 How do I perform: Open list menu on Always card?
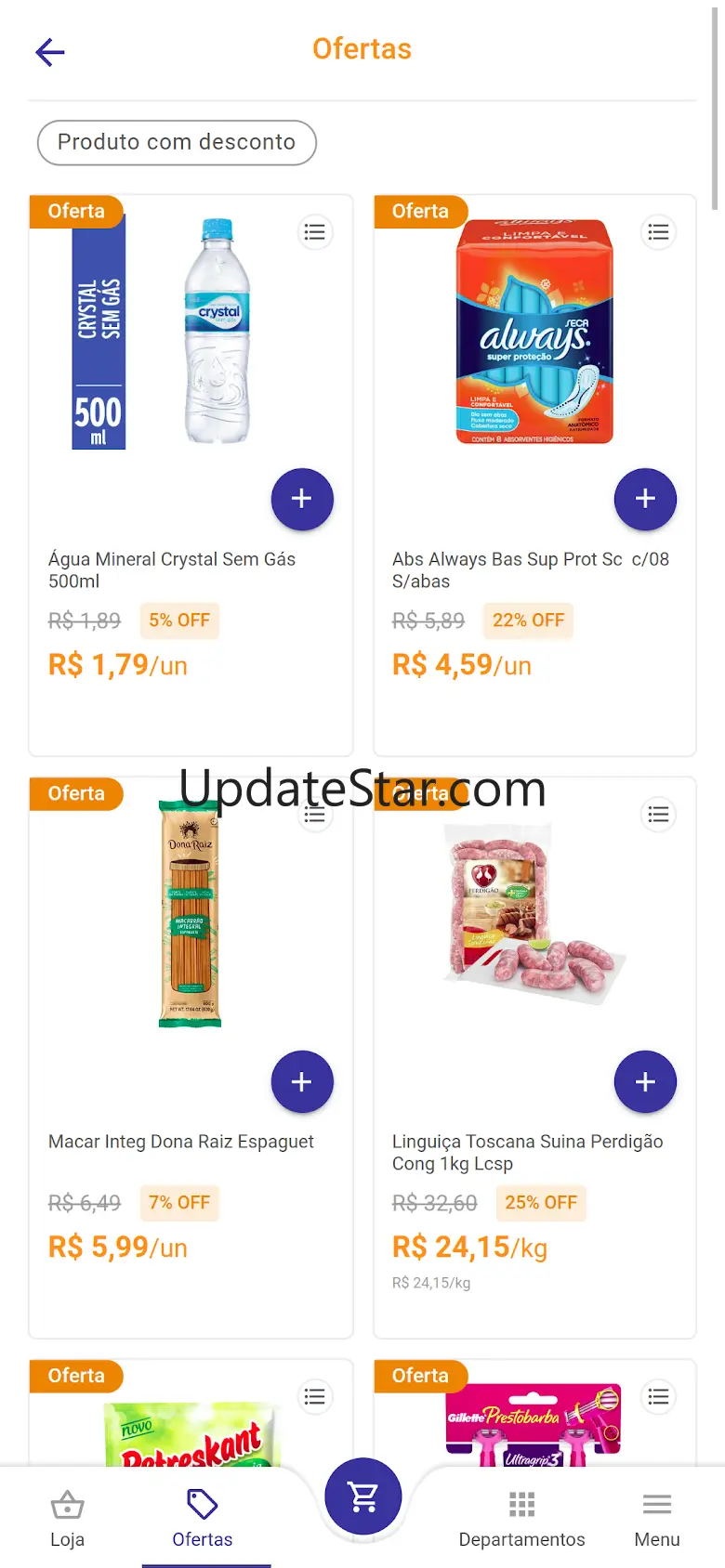658,232
